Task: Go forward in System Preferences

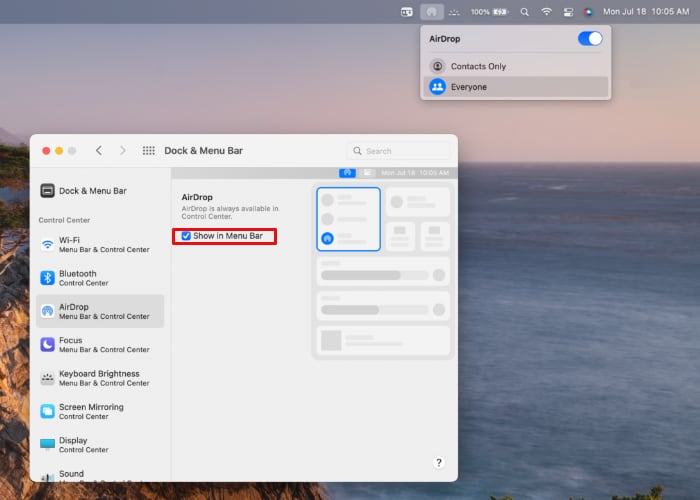Action: 122,150
